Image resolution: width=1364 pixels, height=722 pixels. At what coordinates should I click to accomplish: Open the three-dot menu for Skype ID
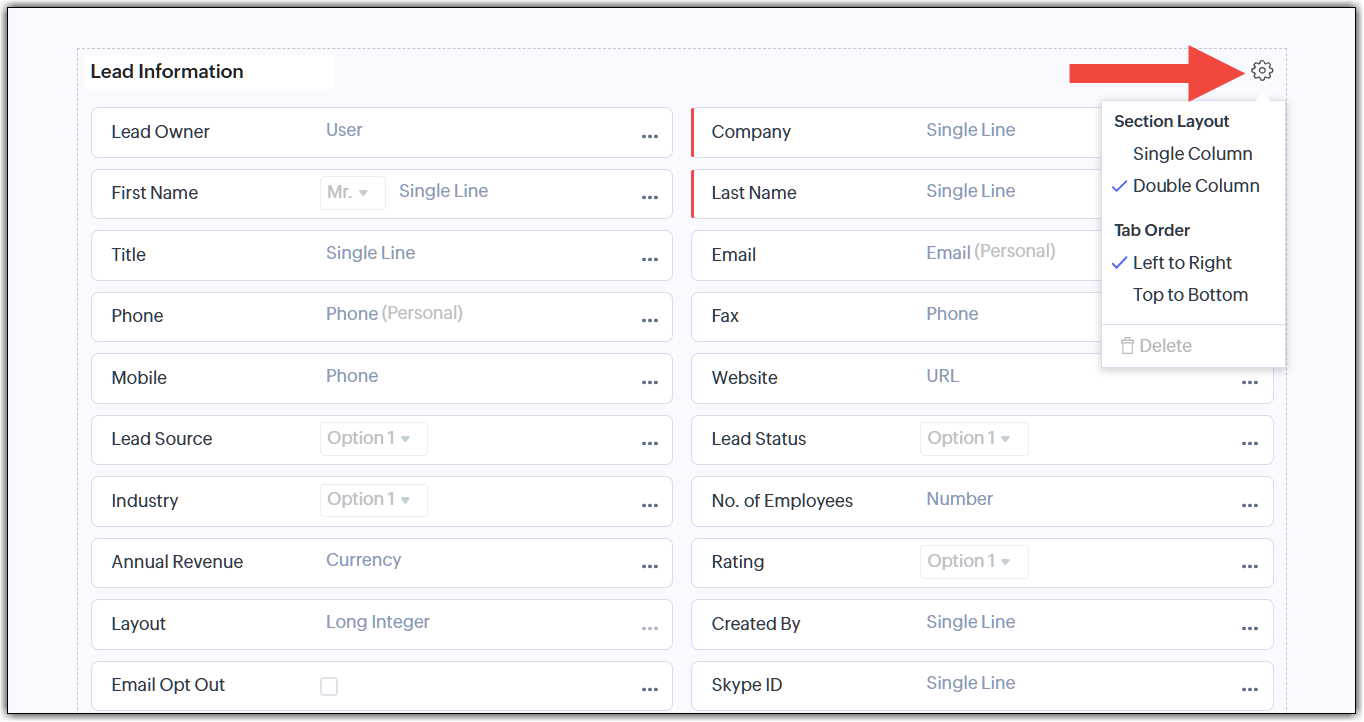(1250, 690)
